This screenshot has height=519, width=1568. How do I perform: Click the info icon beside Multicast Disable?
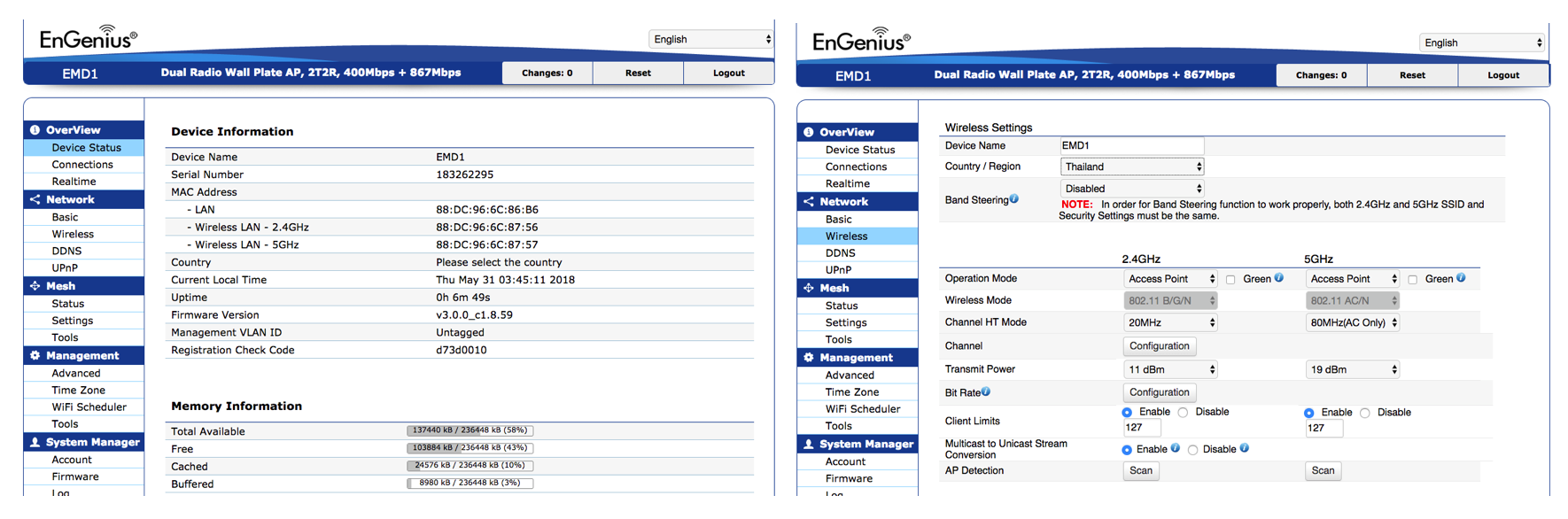(x=1245, y=448)
